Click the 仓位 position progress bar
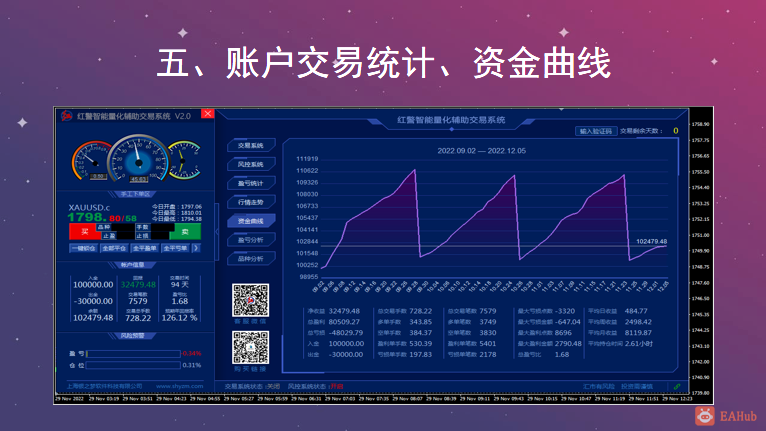766x431 pixels. (x=133, y=365)
